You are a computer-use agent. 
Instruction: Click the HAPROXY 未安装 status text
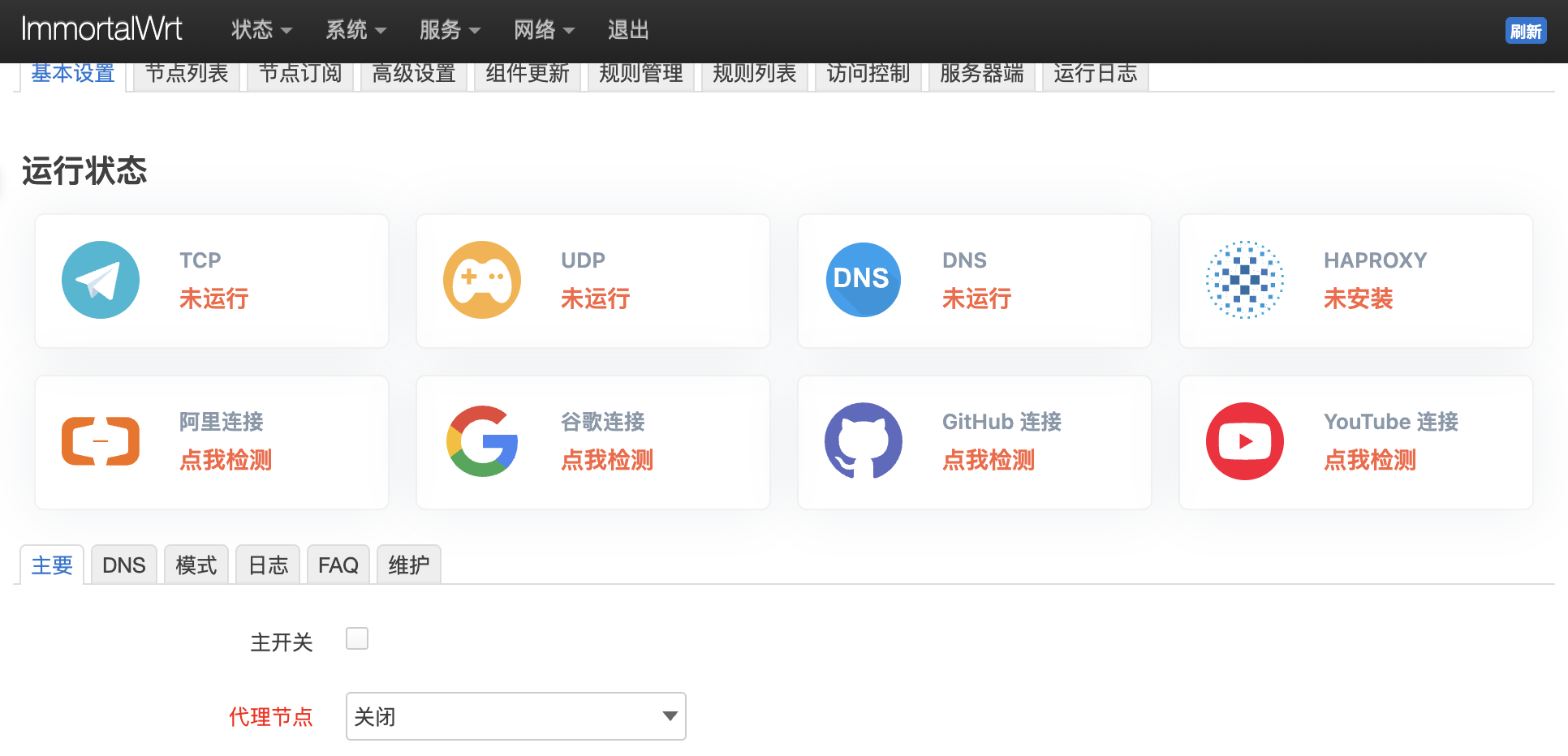pyautogui.click(x=1359, y=299)
